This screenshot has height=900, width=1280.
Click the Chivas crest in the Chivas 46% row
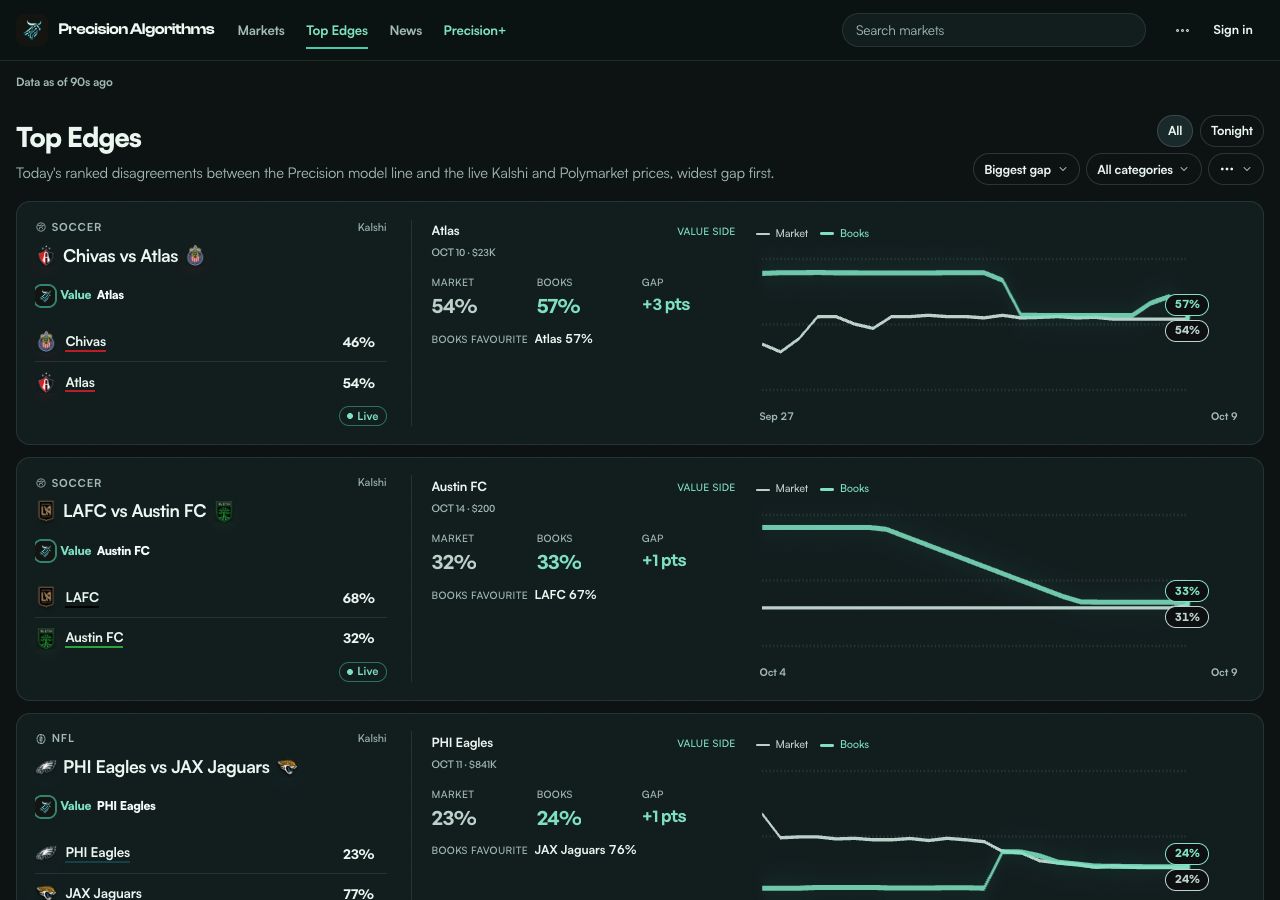tap(46, 342)
